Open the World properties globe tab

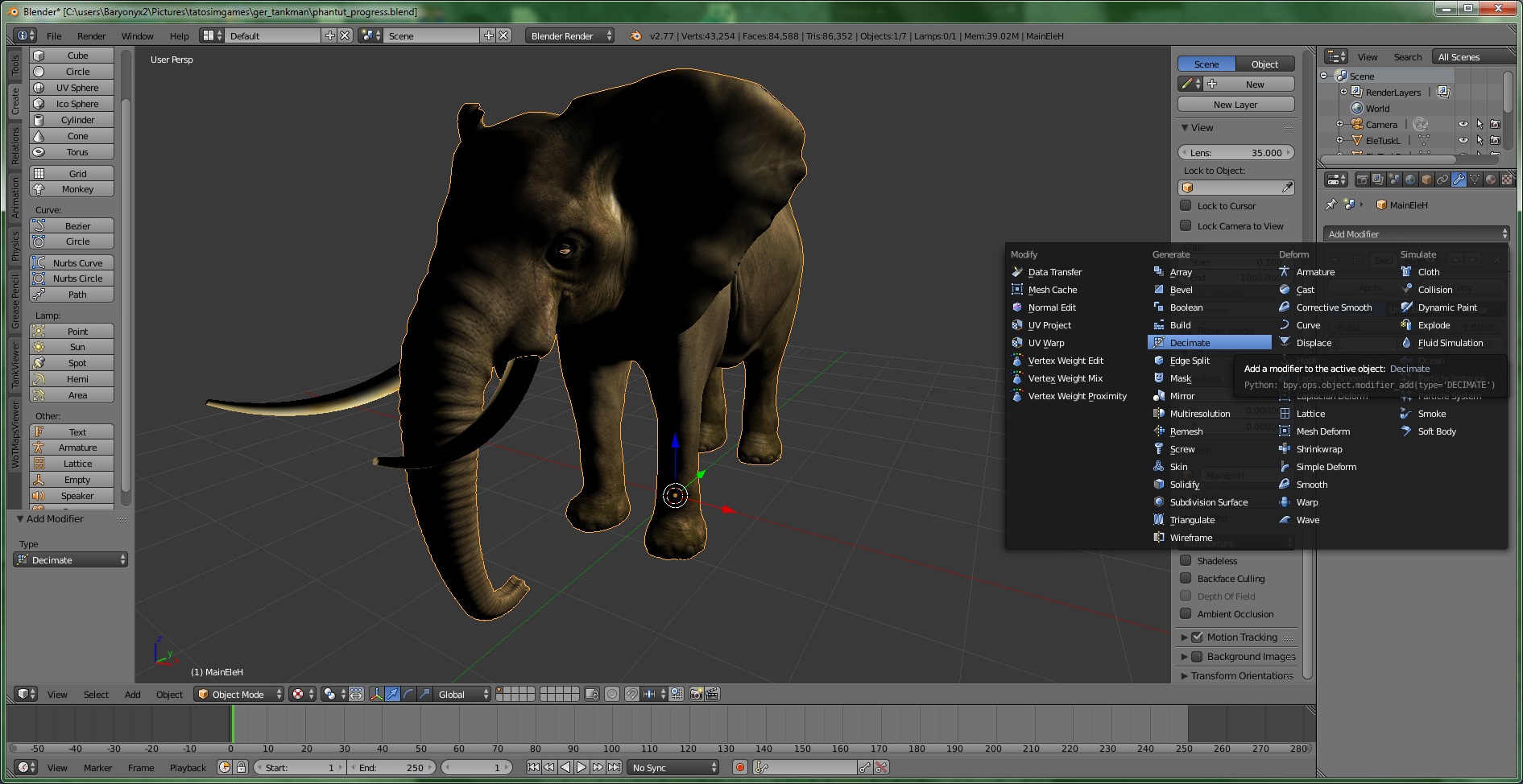pos(1410,179)
